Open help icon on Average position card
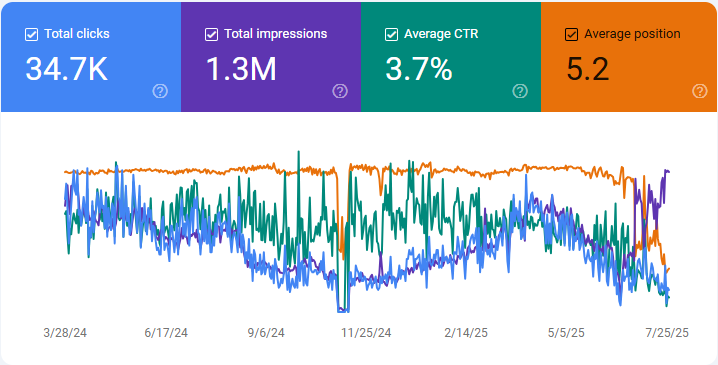Image resolution: width=718 pixels, height=365 pixels. [x=700, y=91]
